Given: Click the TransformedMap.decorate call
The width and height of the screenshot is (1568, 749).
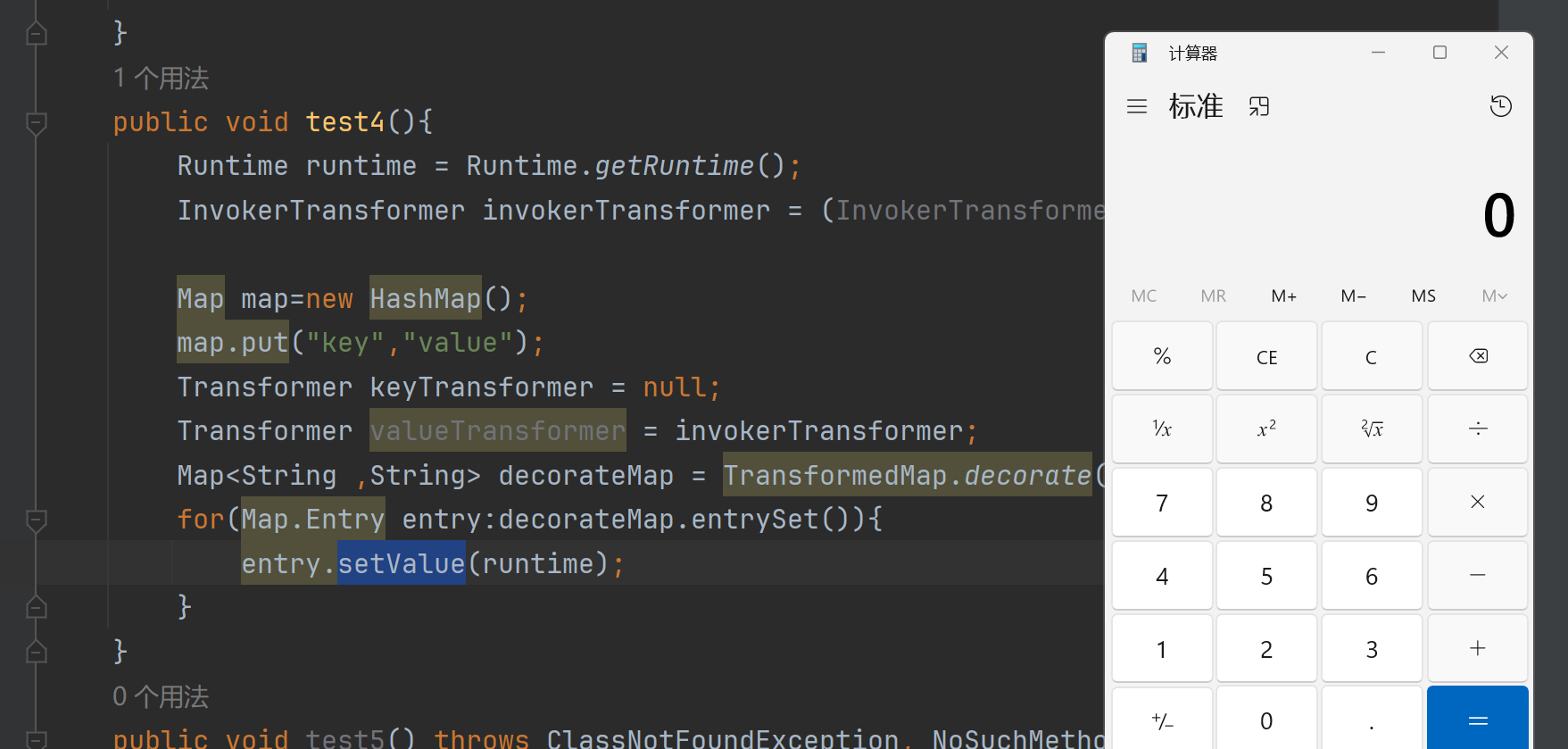Looking at the screenshot, I should [908, 475].
